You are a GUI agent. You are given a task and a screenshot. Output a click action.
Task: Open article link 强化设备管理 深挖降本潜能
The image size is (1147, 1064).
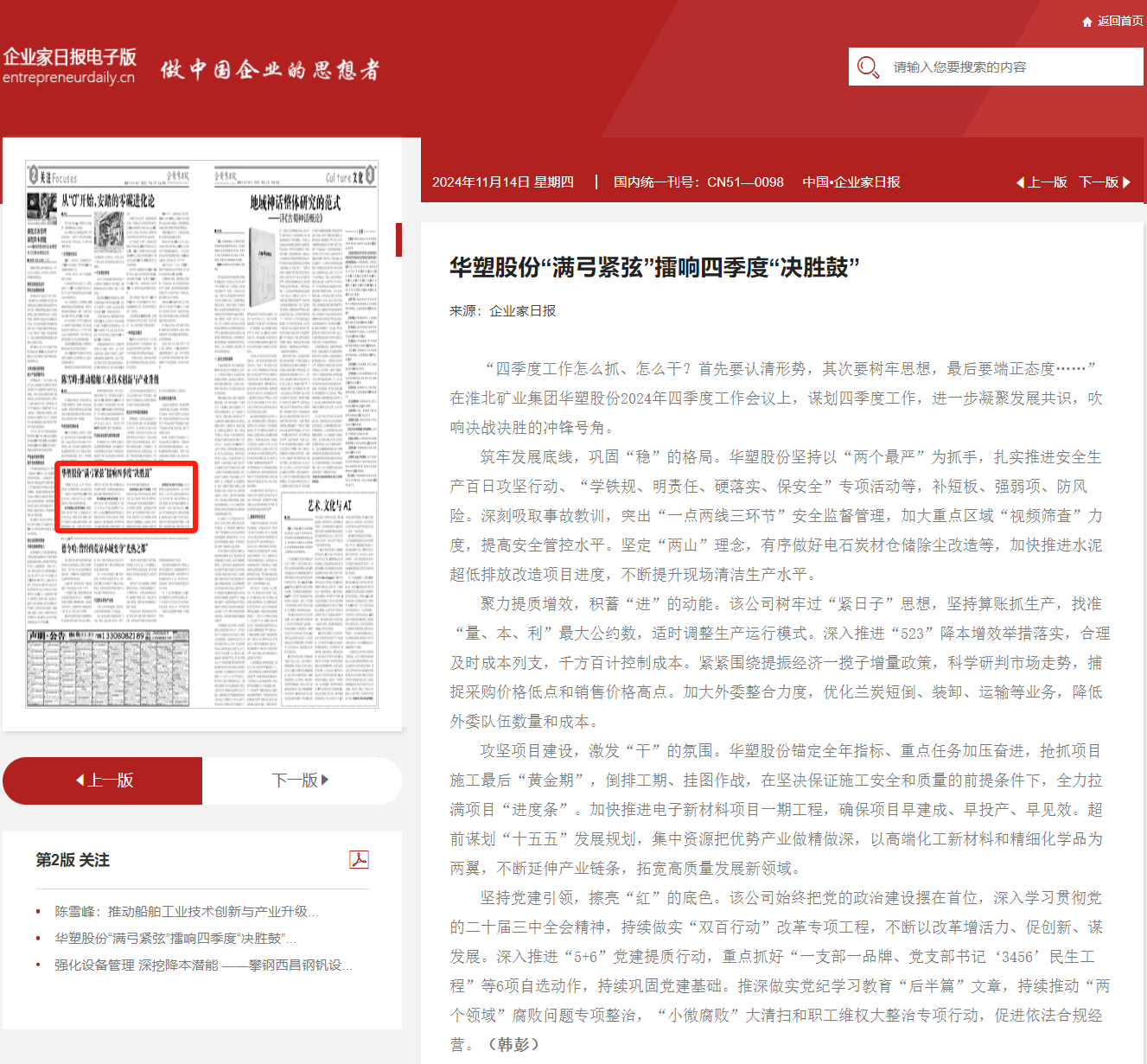pyautogui.click(x=202, y=965)
